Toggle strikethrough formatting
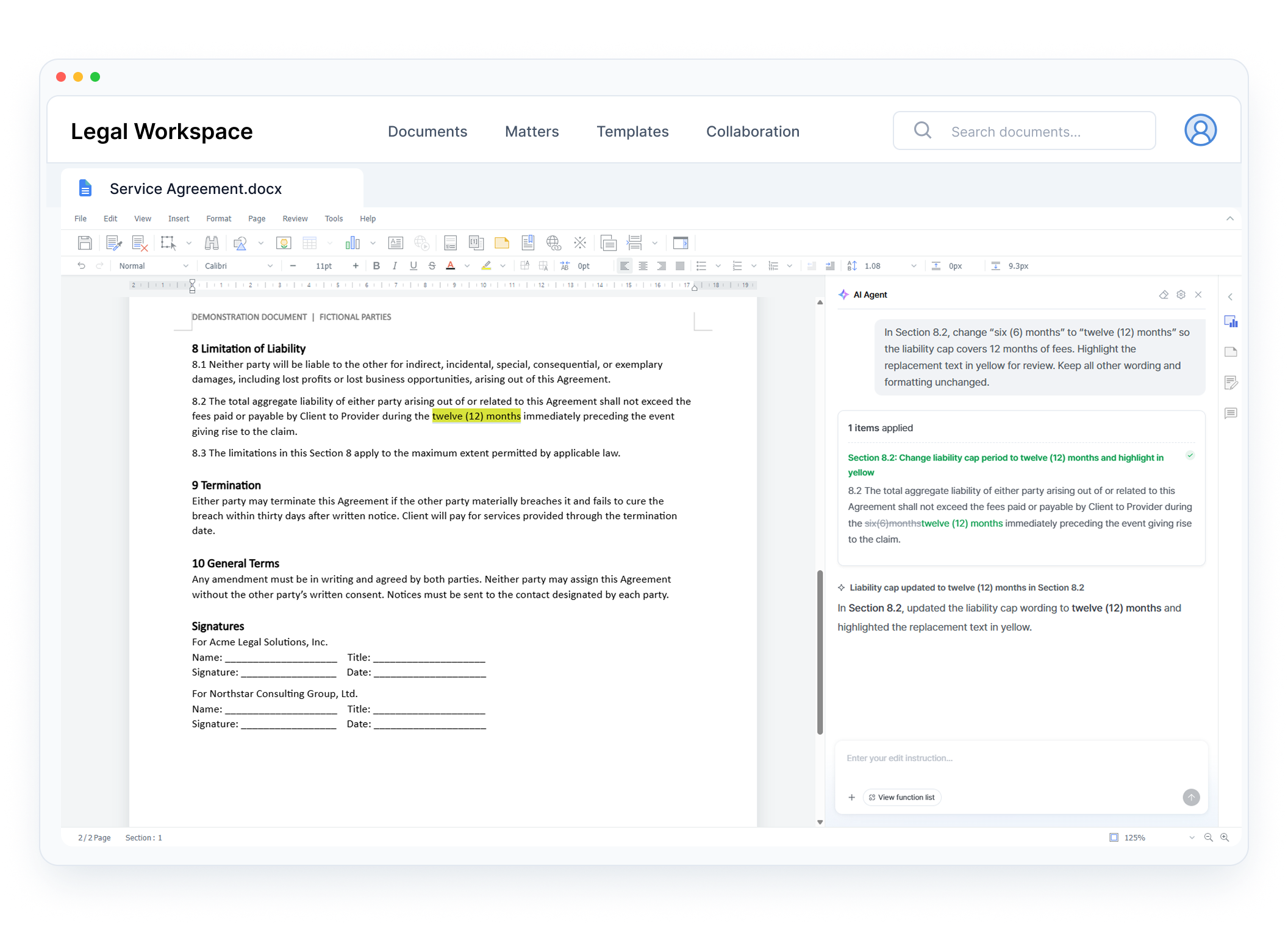This screenshot has height=927, width=1288. coord(432,266)
